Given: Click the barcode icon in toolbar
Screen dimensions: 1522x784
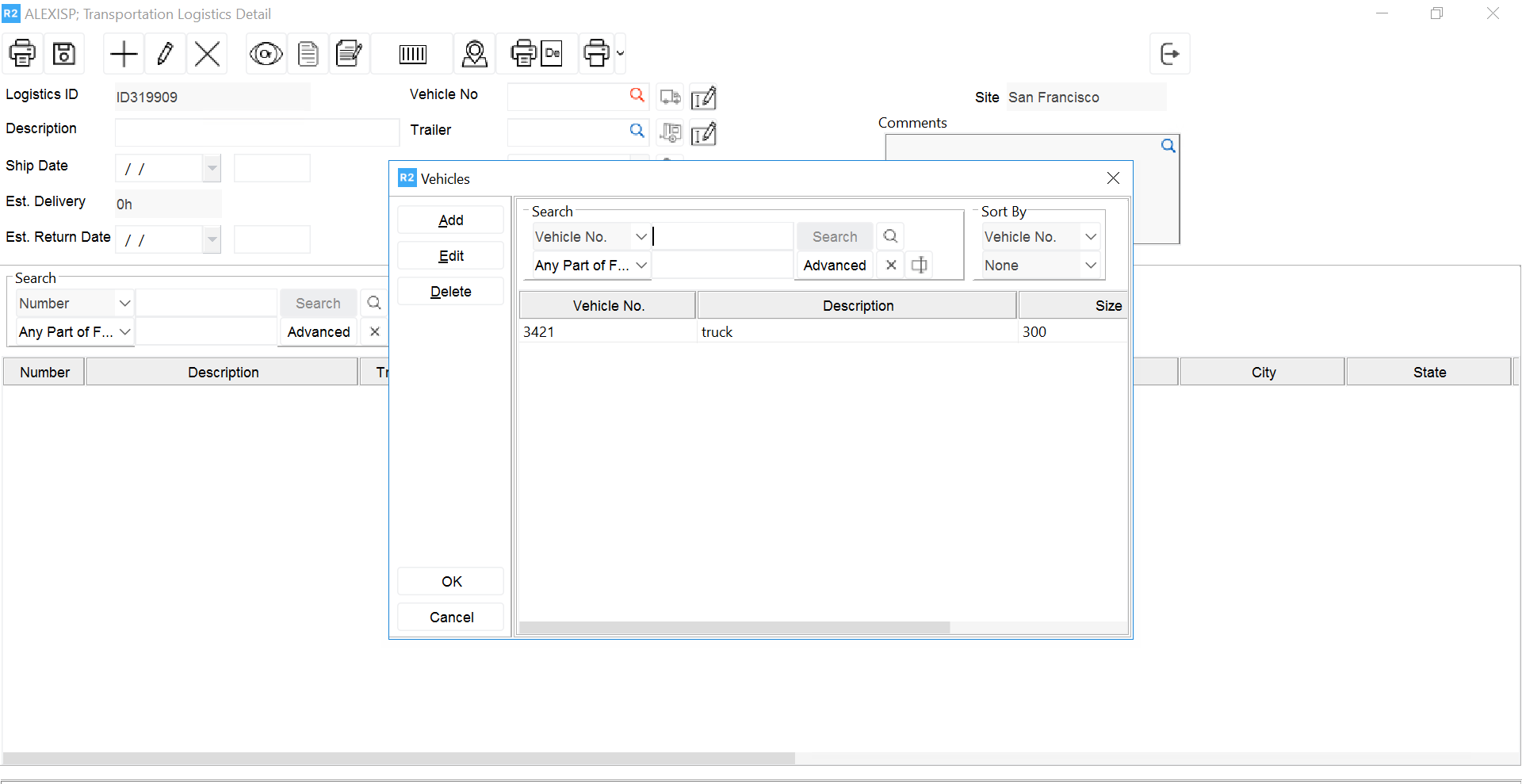Looking at the screenshot, I should click(412, 54).
